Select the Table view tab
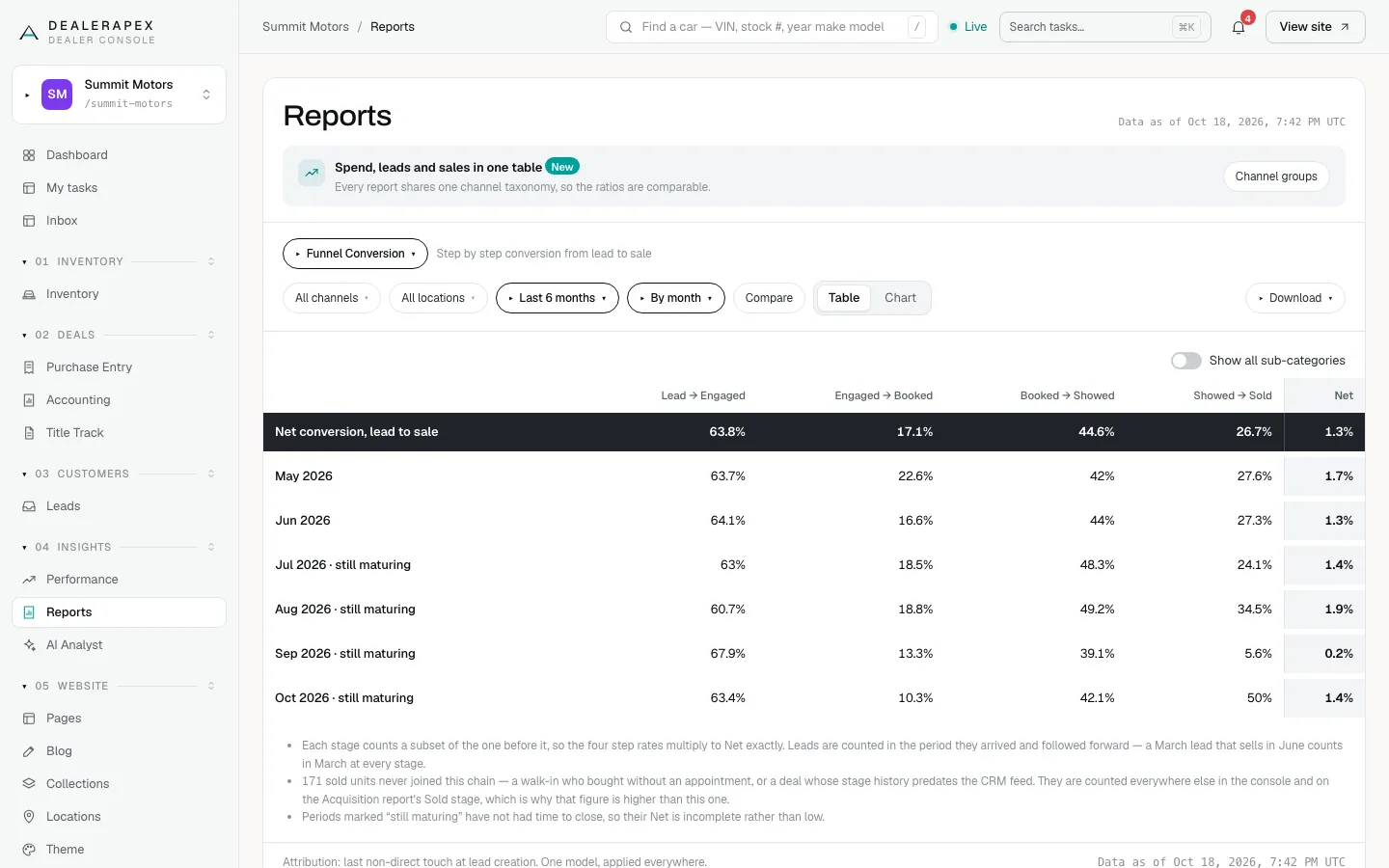This screenshot has width=1389, height=868. pos(844,298)
